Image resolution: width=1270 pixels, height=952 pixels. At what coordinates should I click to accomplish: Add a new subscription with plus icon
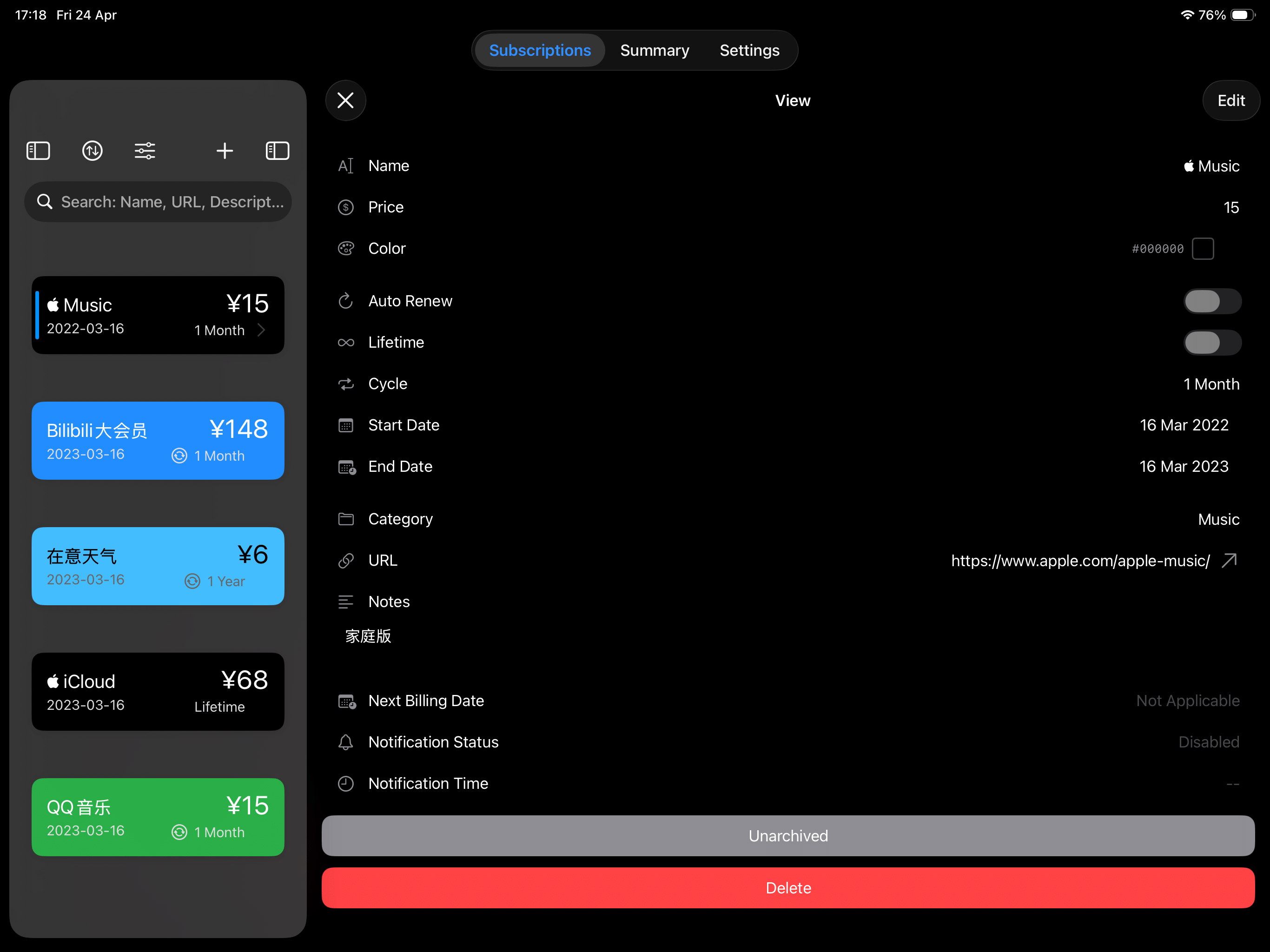[x=225, y=151]
